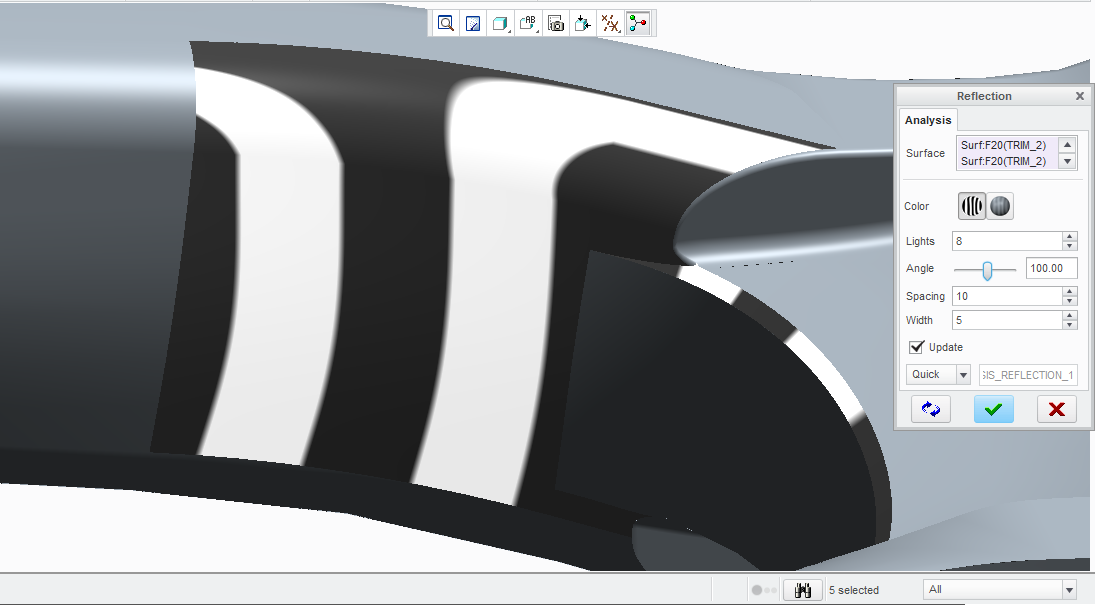Click the Spacing value field
The image size is (1095, 605).
(1007, 296)
